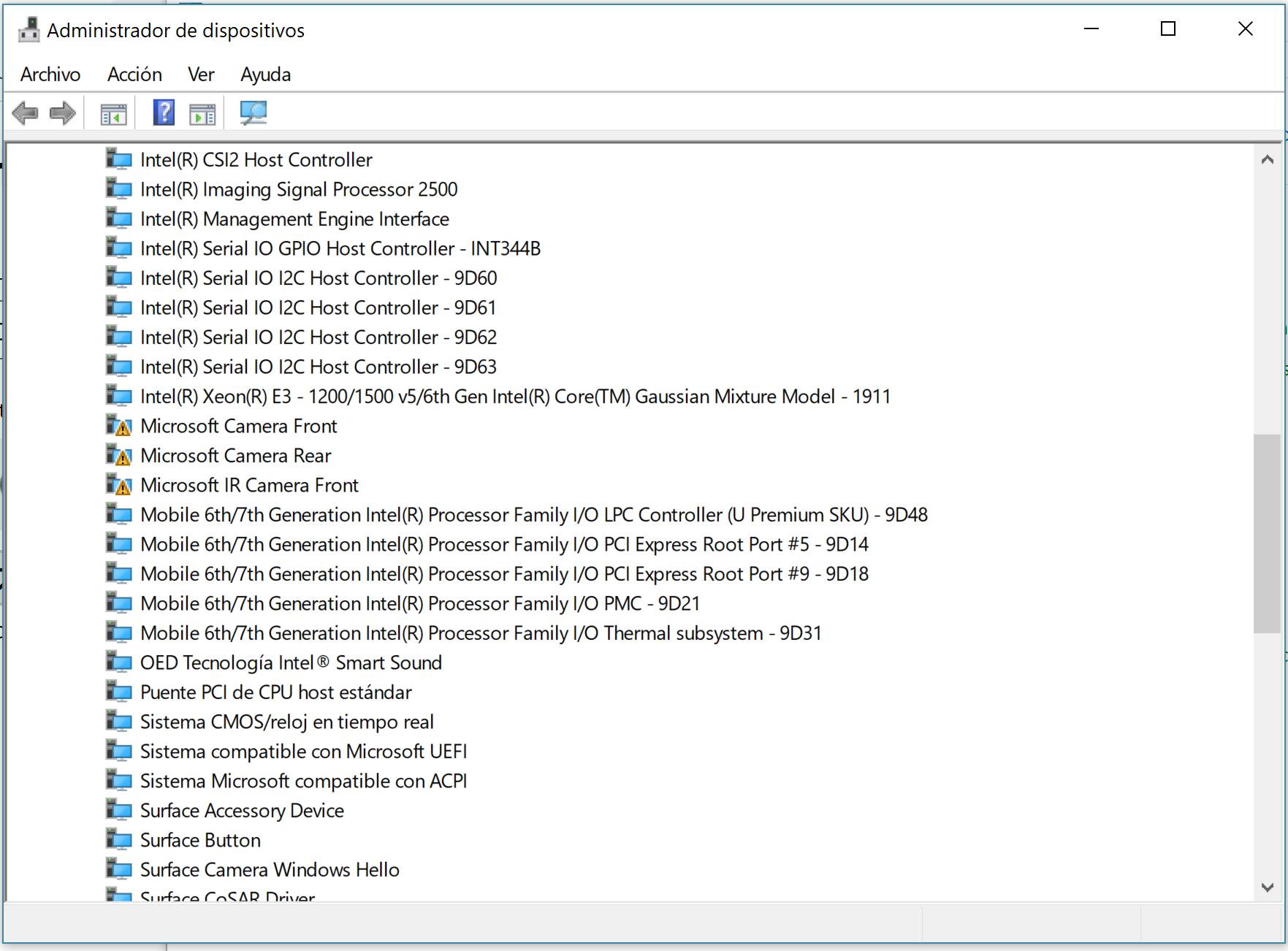Select the Serial IO I2C Host Controller - 9D63 entry
The height and width of the screenshot is (951, 1288).
319,367
